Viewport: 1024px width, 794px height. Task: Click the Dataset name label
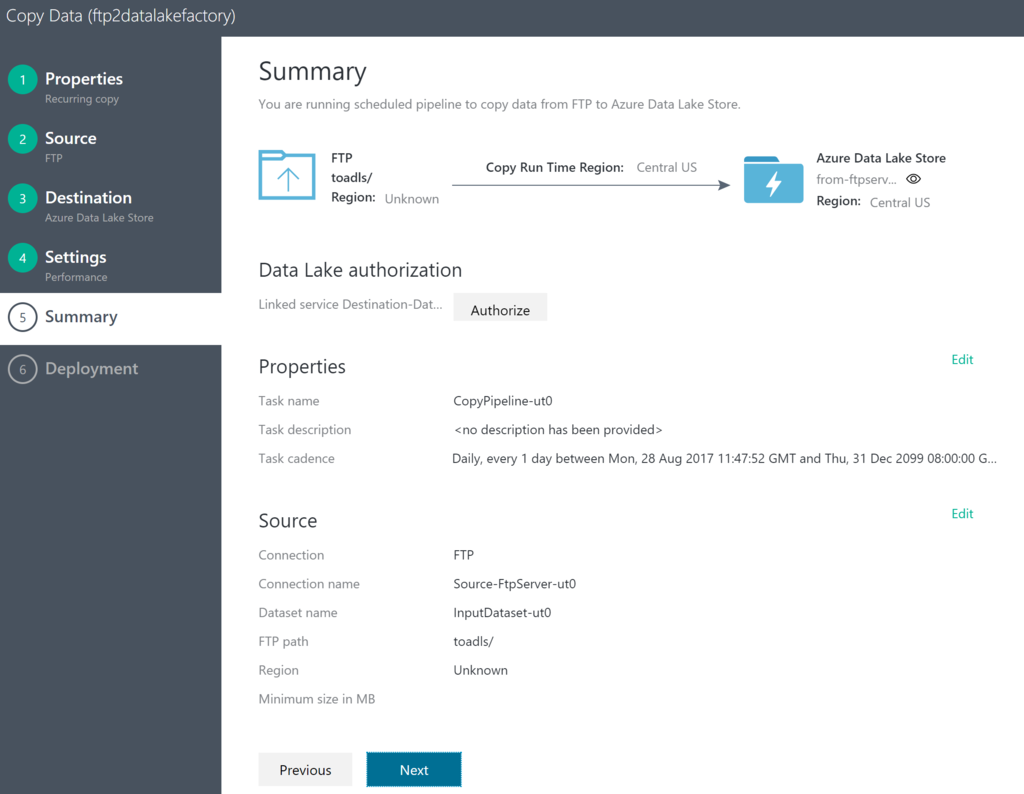[x=298, y=612]
